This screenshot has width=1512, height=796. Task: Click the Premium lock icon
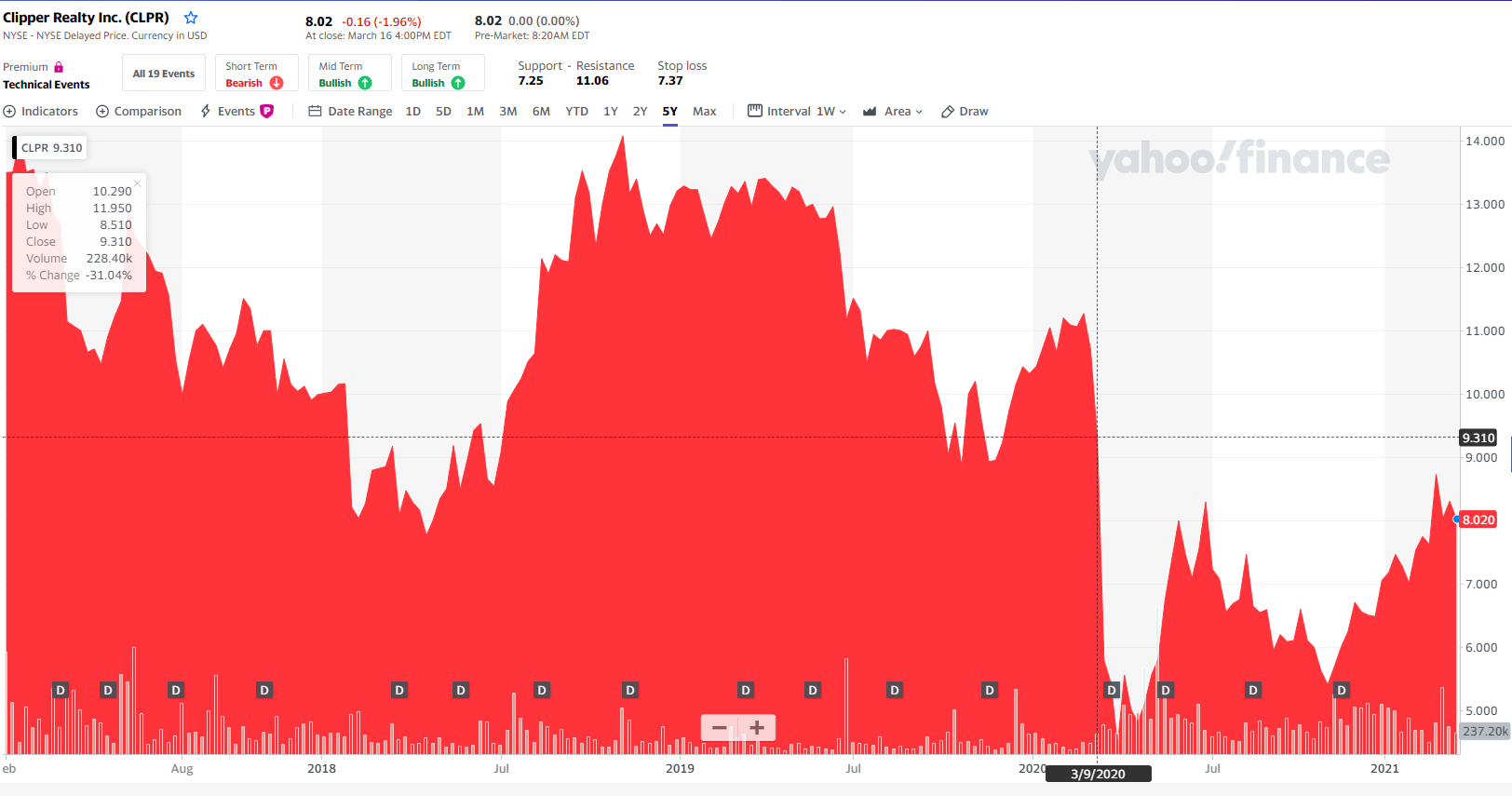coord(59,67)
